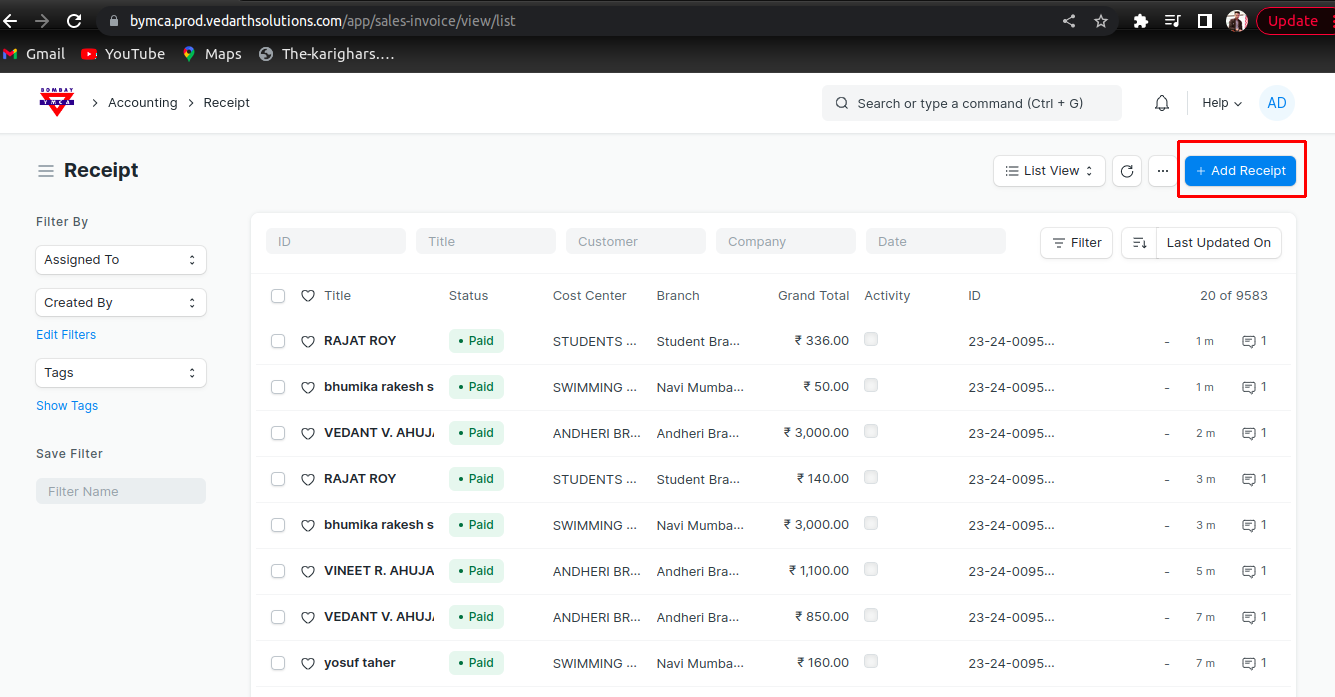Click the notification bell icon
Viewport: 1335px width, 697px height.
pos(1162,103)
